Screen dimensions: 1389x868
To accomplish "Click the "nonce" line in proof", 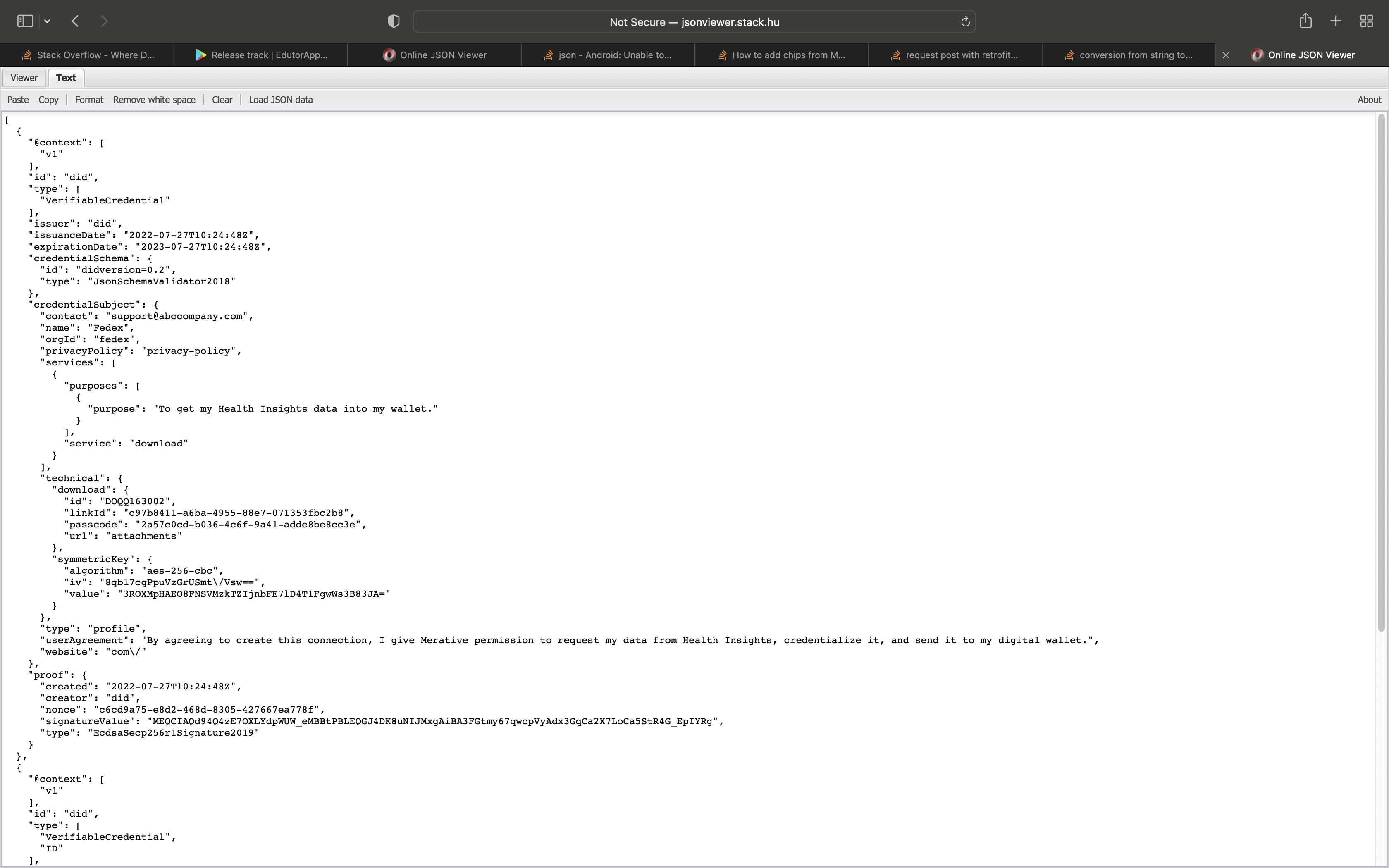I will (183, 710).
